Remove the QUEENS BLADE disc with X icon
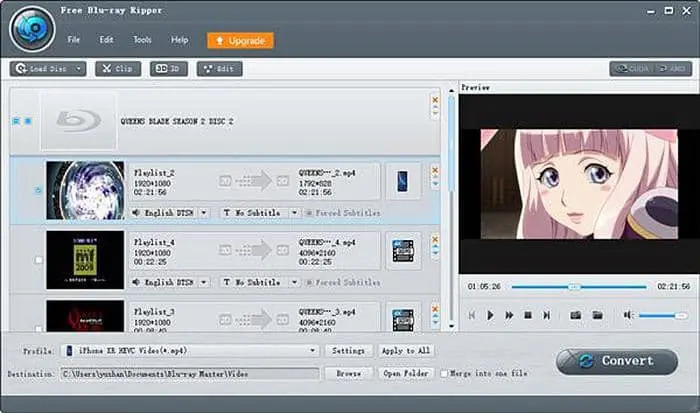This screenshot has width=700, height=413. [435, 100]
